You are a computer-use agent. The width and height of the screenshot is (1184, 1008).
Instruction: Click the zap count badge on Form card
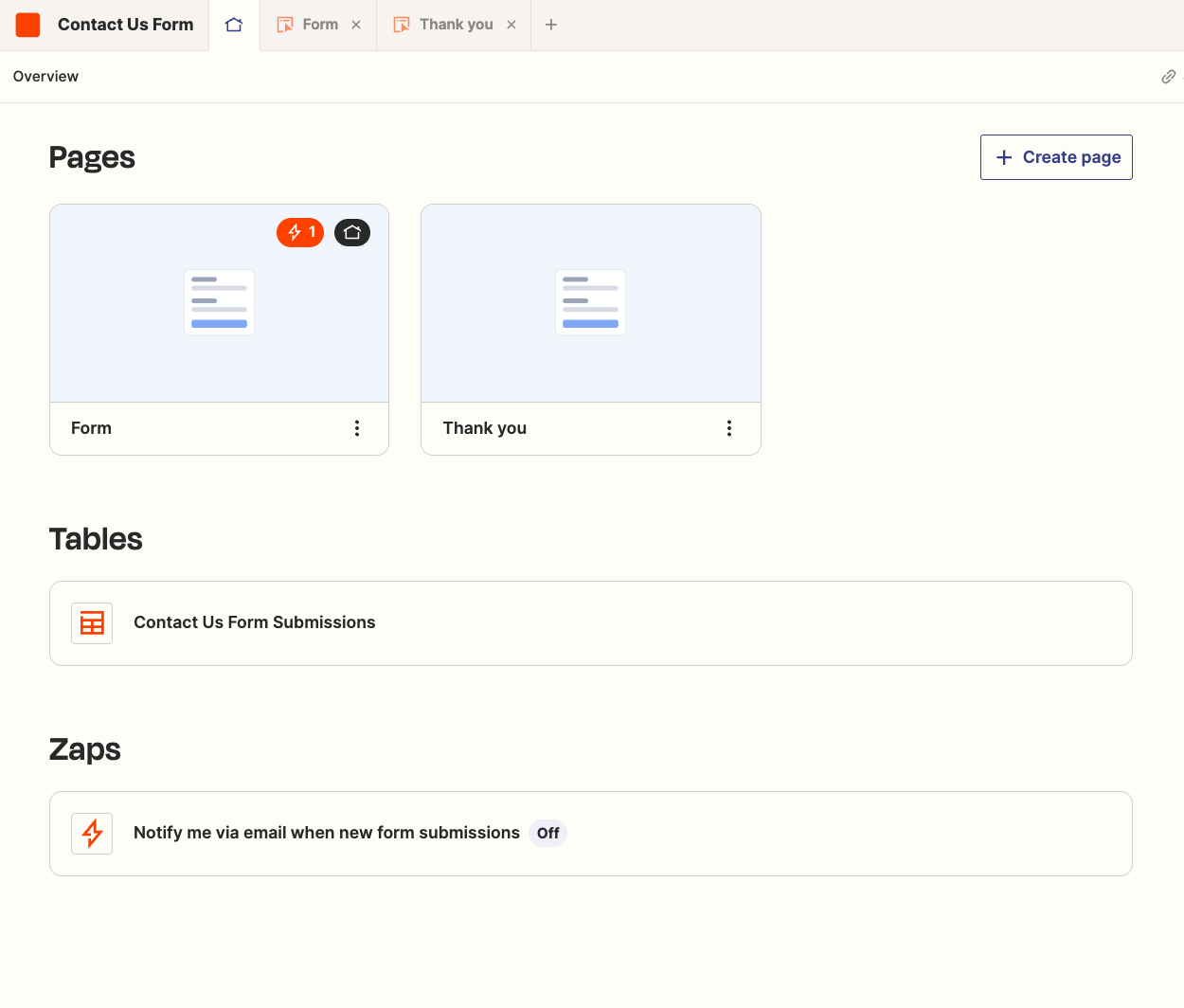pos(300,232)
